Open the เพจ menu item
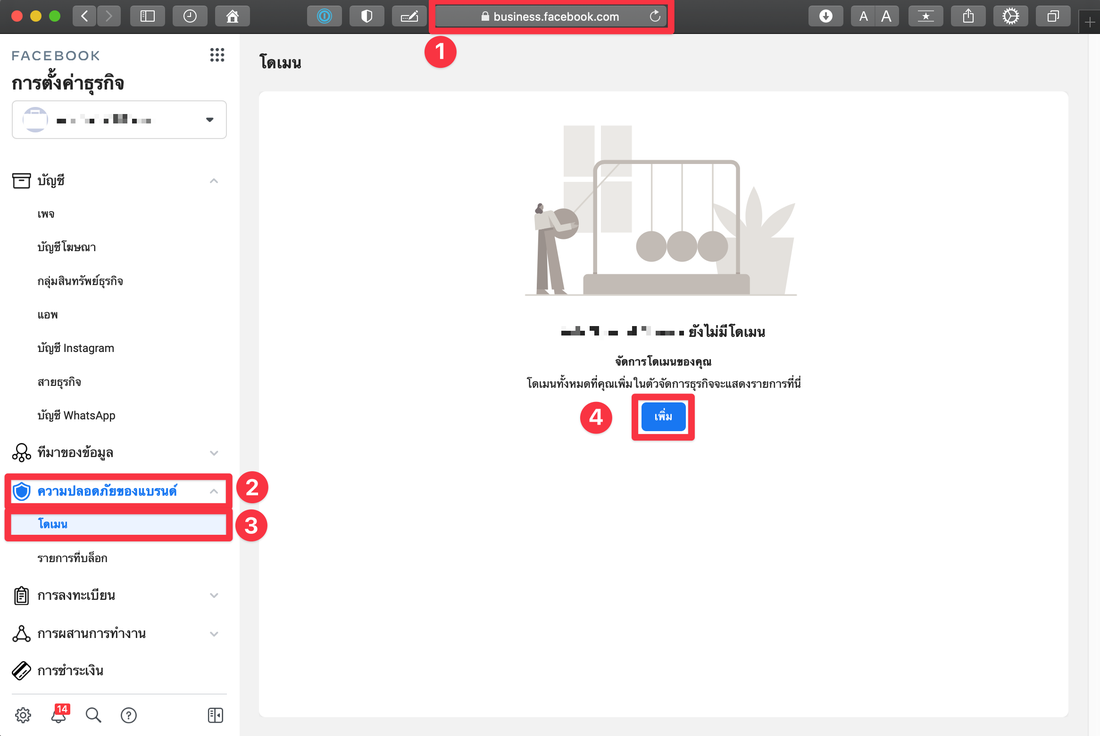This screenshot has width=1100, height=736. click(46, 214)
